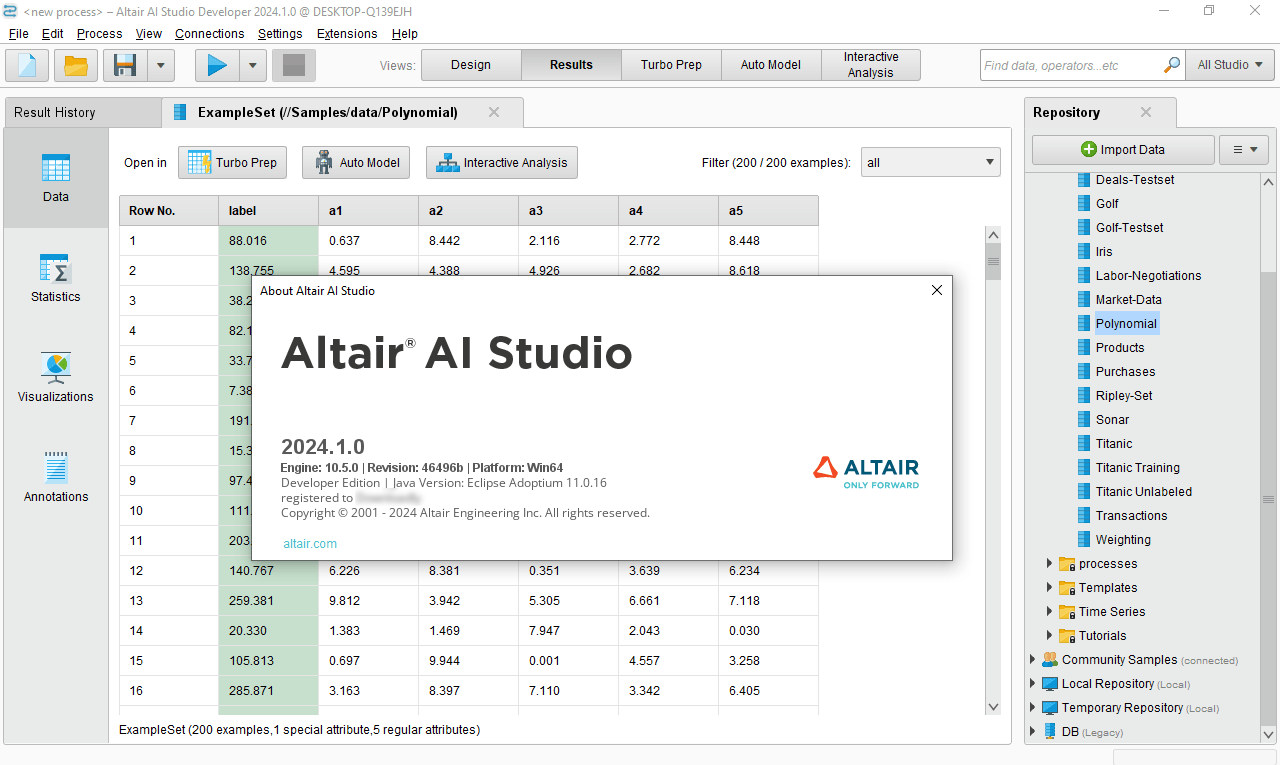The image size is (1280, 765).
Task: Expand the Temporary Repository node
Action: [x=1033, y=708]
